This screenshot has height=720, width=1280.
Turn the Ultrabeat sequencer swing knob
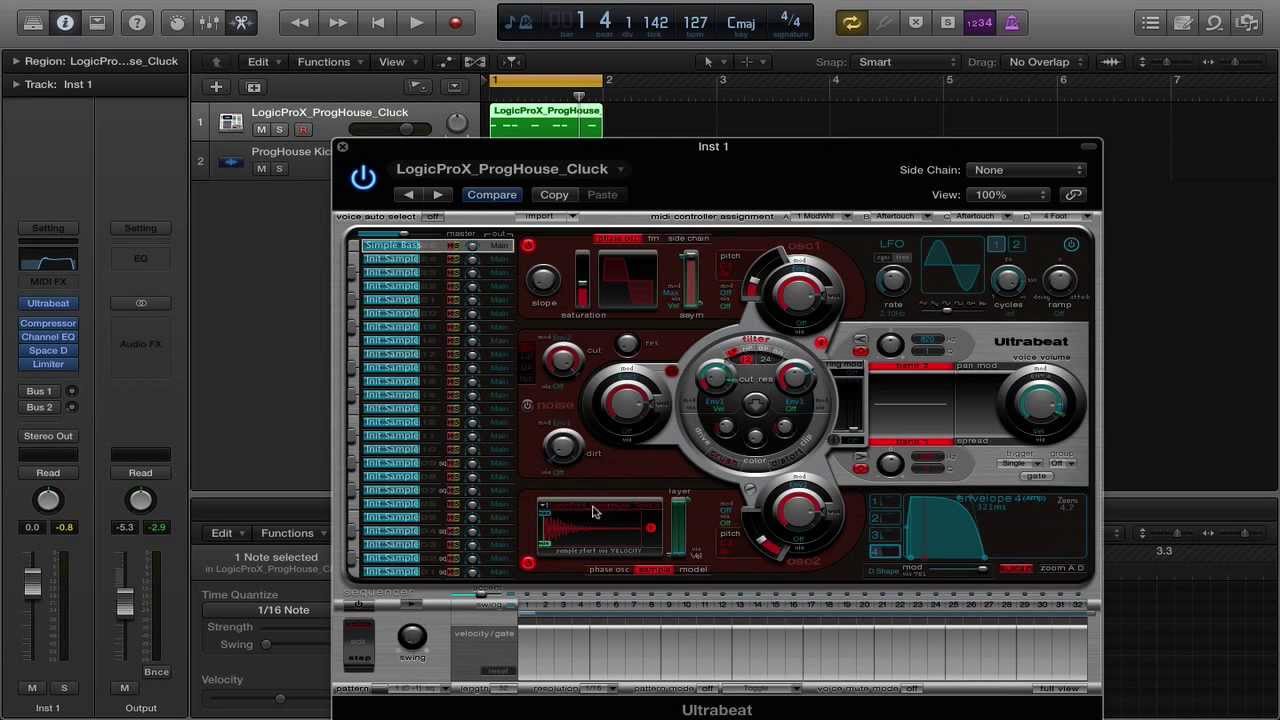(x=412, y=636)
